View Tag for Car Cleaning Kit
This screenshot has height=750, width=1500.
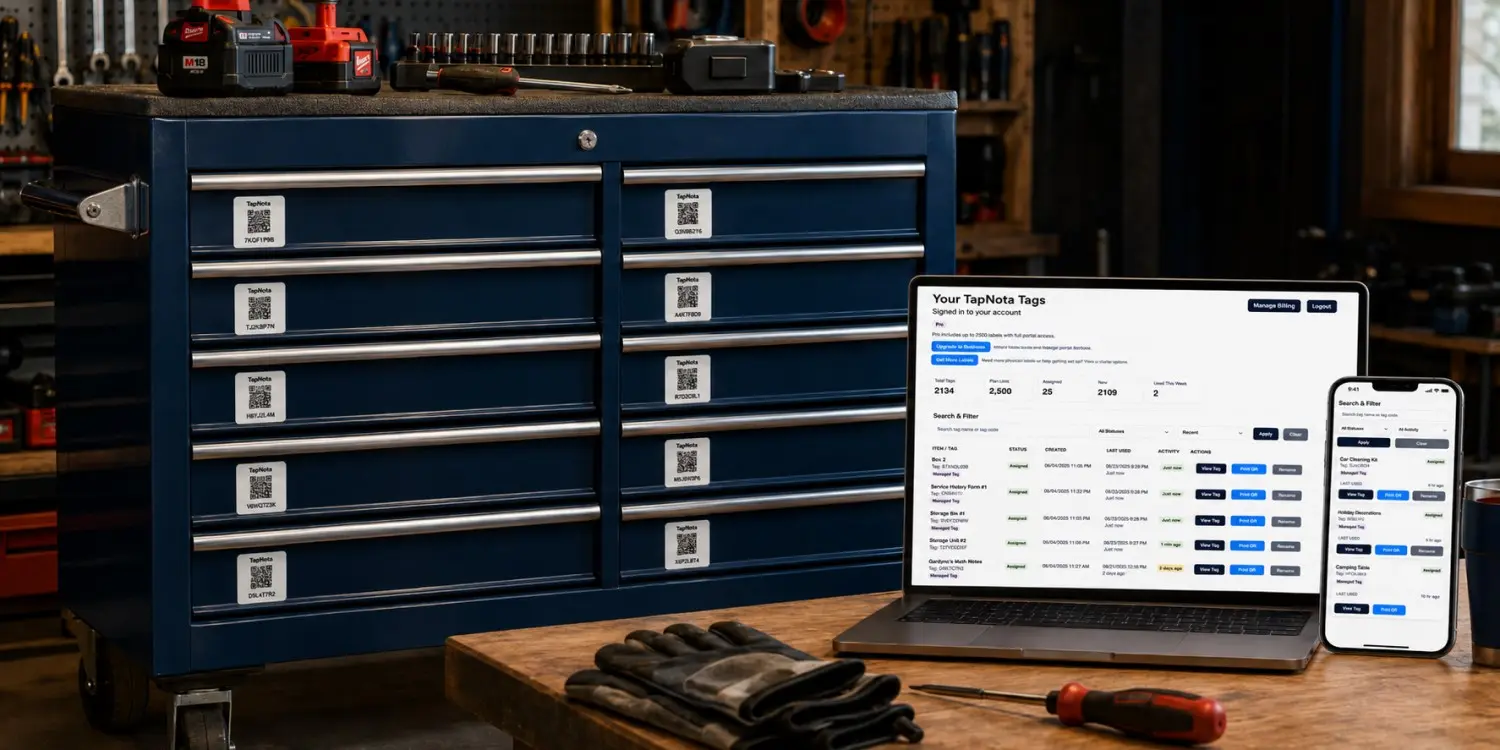[x=1356, y=494]
